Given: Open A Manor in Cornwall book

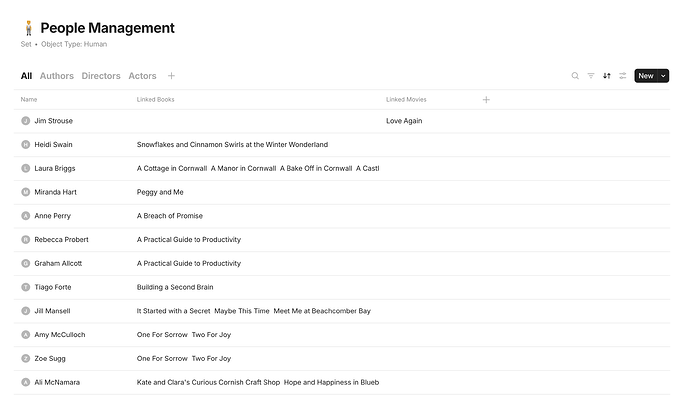Looking at the screenshot, I should (243, 168).
